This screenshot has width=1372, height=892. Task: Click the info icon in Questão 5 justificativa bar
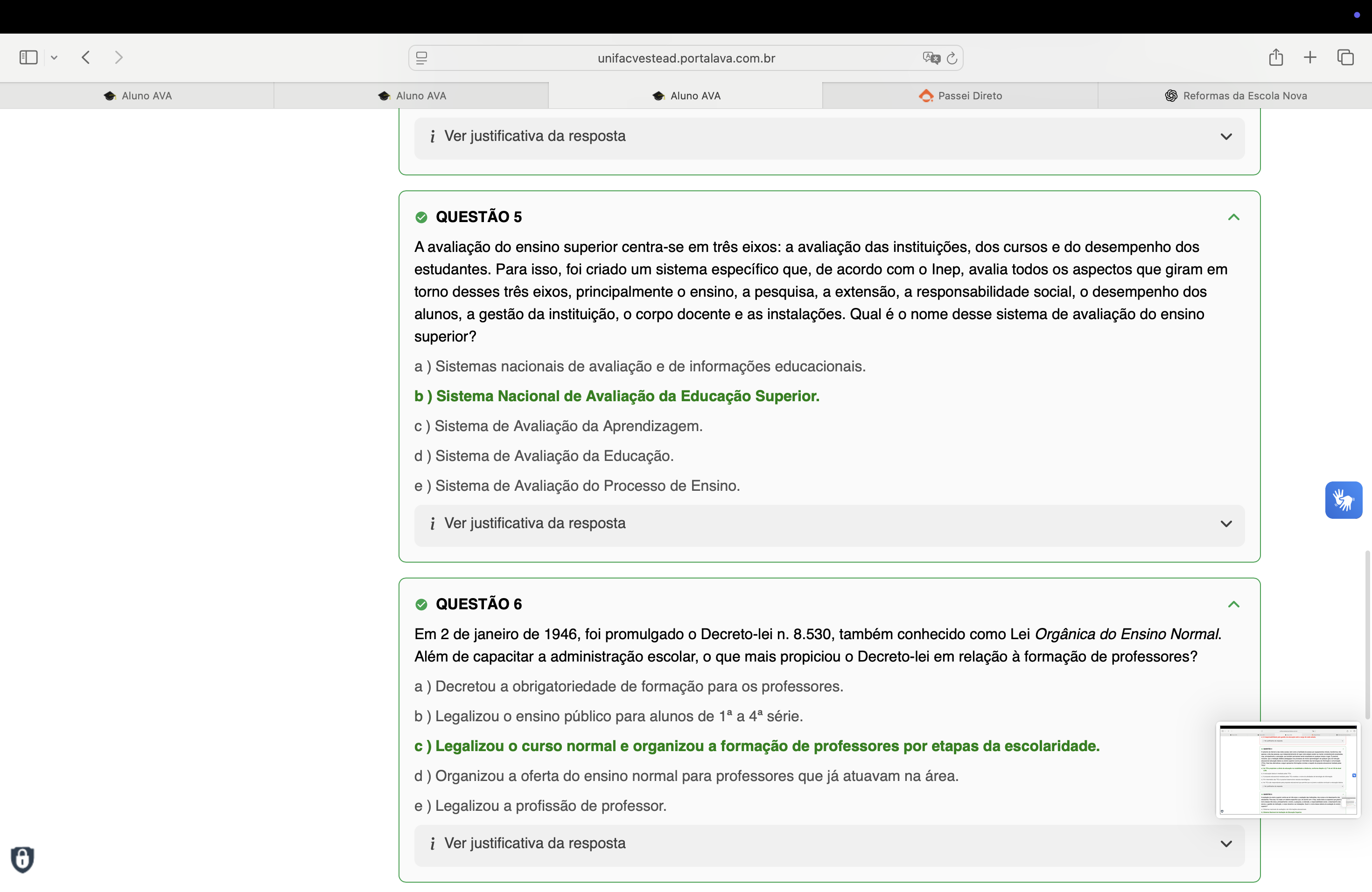tap(432, 524)
